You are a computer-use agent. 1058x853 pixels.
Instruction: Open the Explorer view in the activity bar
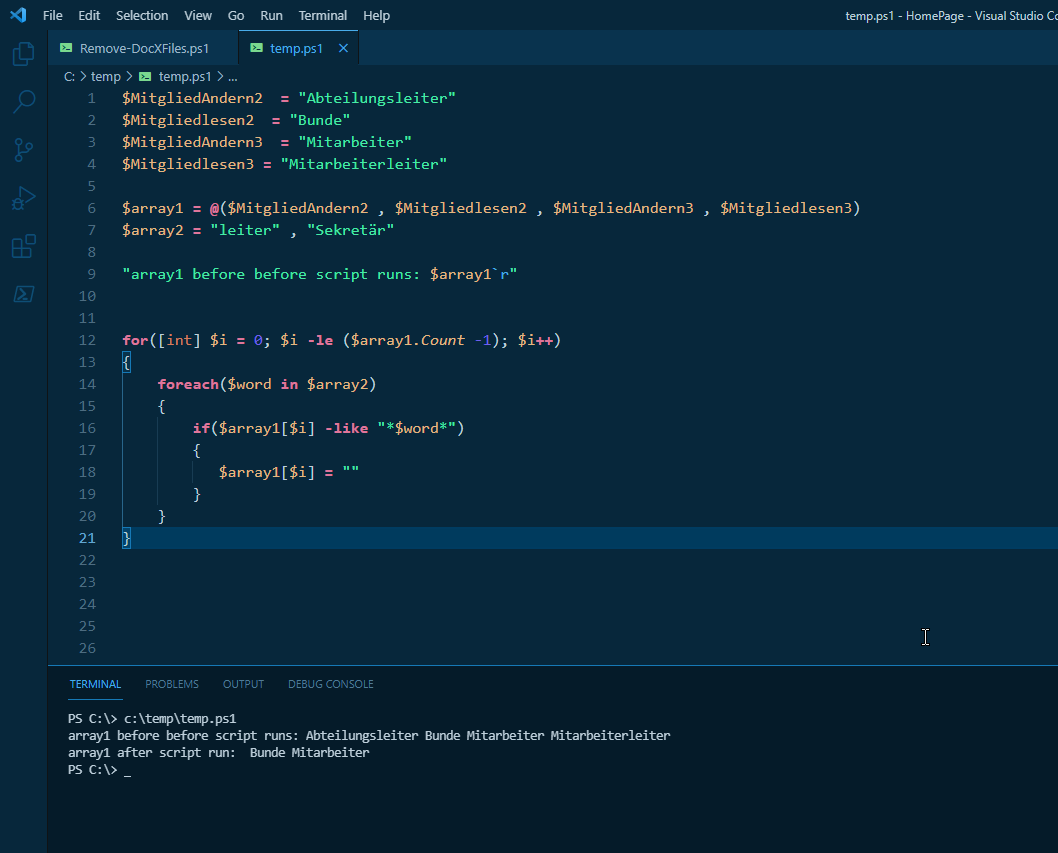[24, 53]
